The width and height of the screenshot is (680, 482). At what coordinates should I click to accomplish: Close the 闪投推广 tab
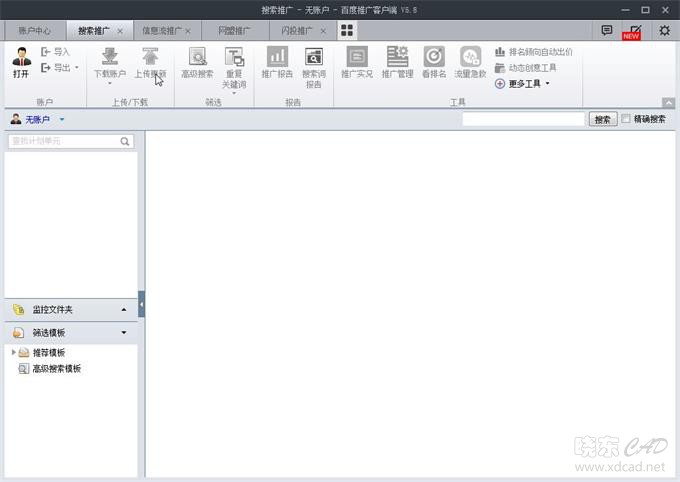point(323,31)
